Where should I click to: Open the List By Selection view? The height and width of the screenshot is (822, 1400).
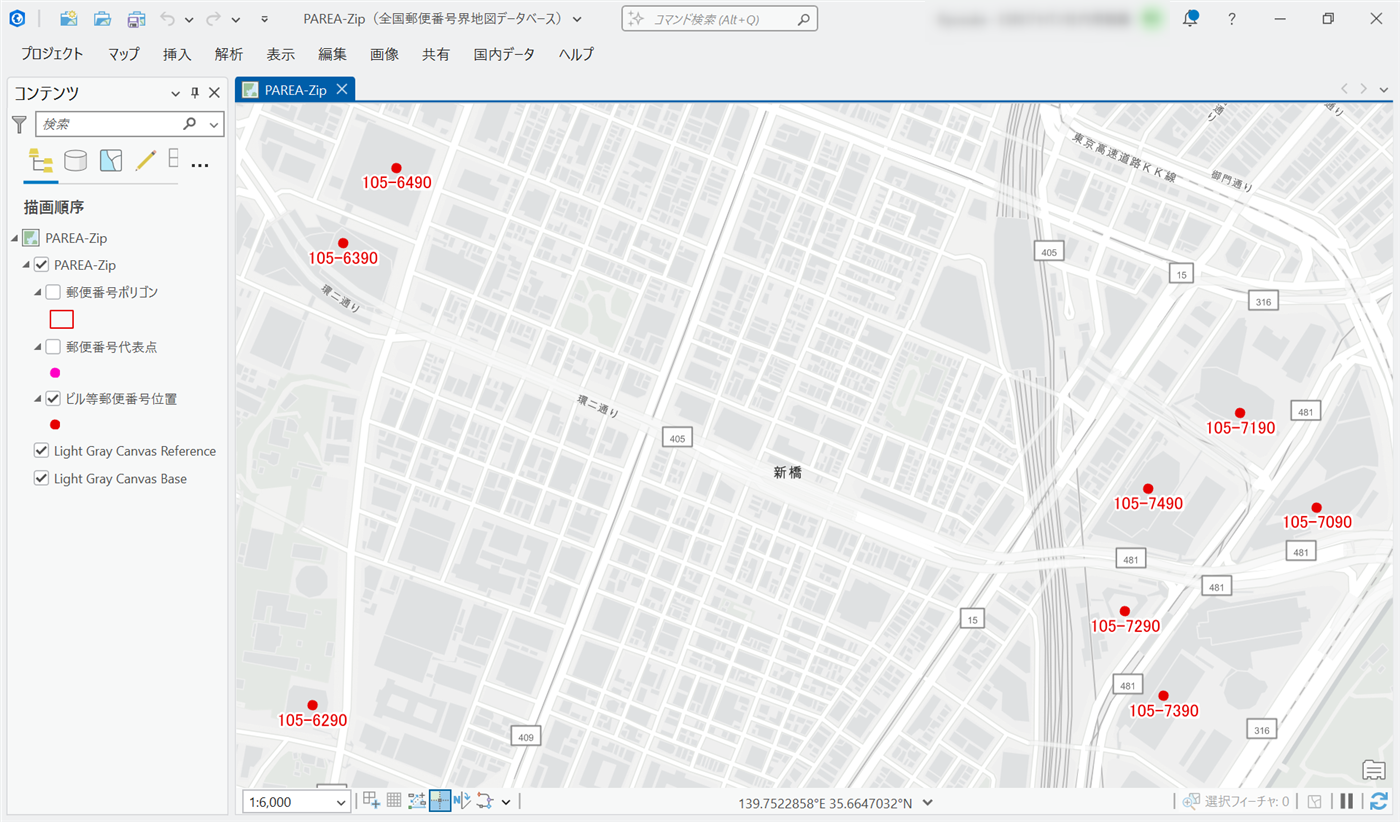(110, 160)
